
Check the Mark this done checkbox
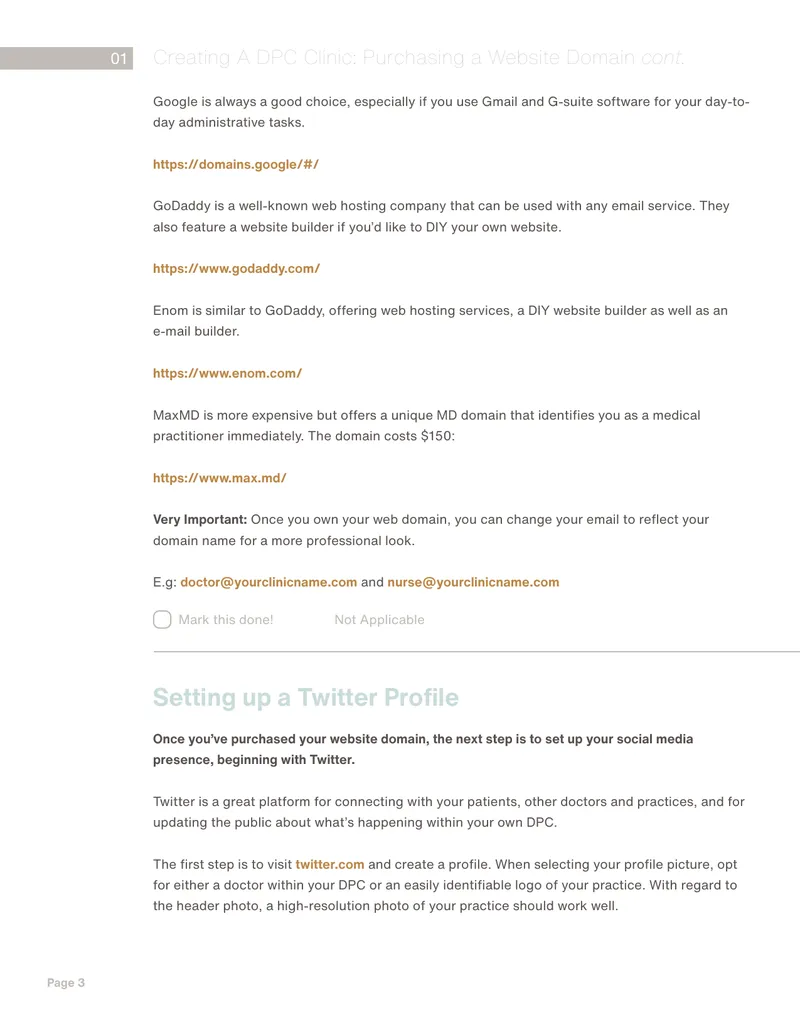coord(162,619)
